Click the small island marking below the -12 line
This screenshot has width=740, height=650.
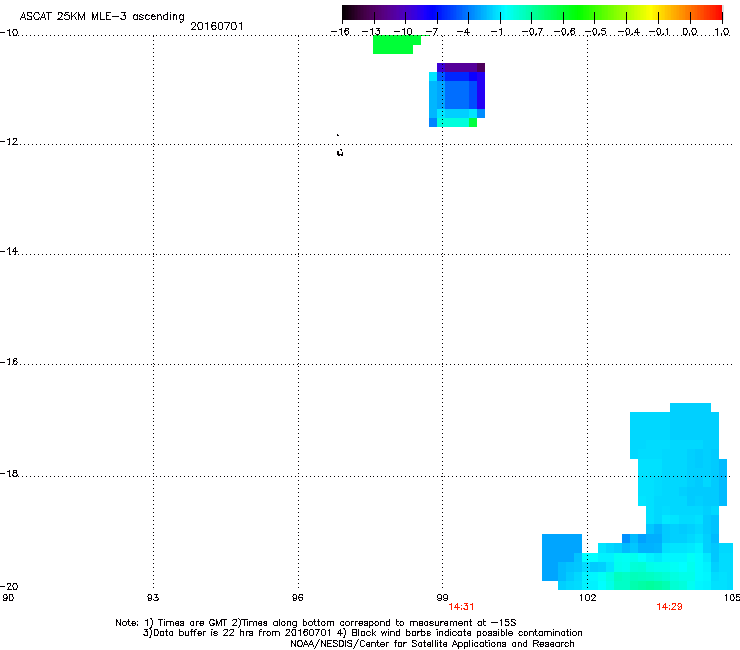[340, 152]
